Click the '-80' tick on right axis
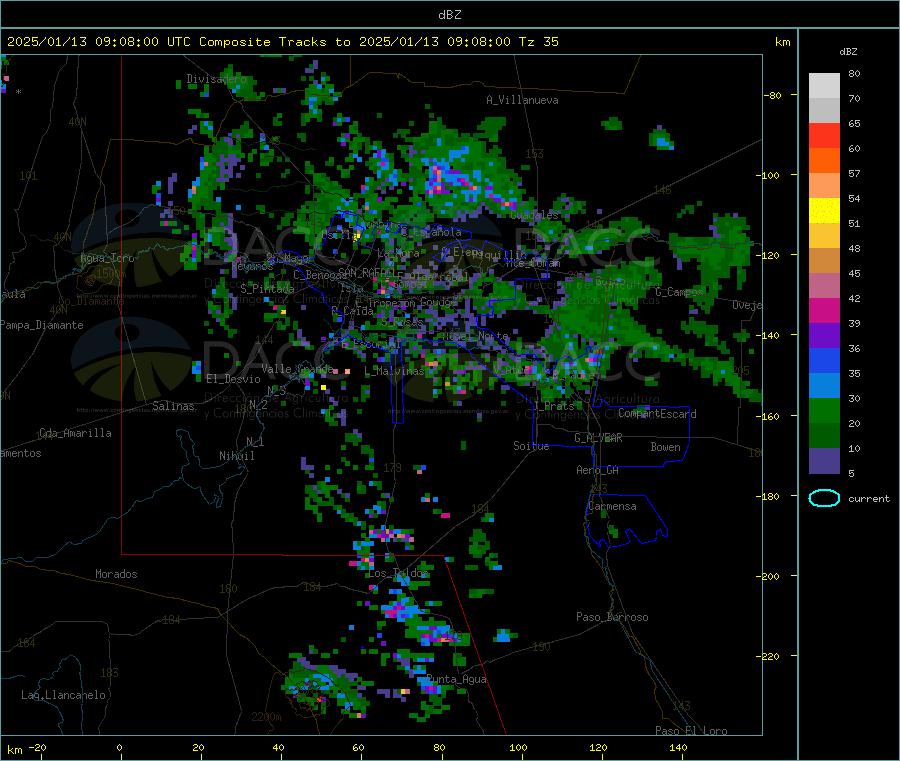900x761 pixels. (x=773, y=95)
